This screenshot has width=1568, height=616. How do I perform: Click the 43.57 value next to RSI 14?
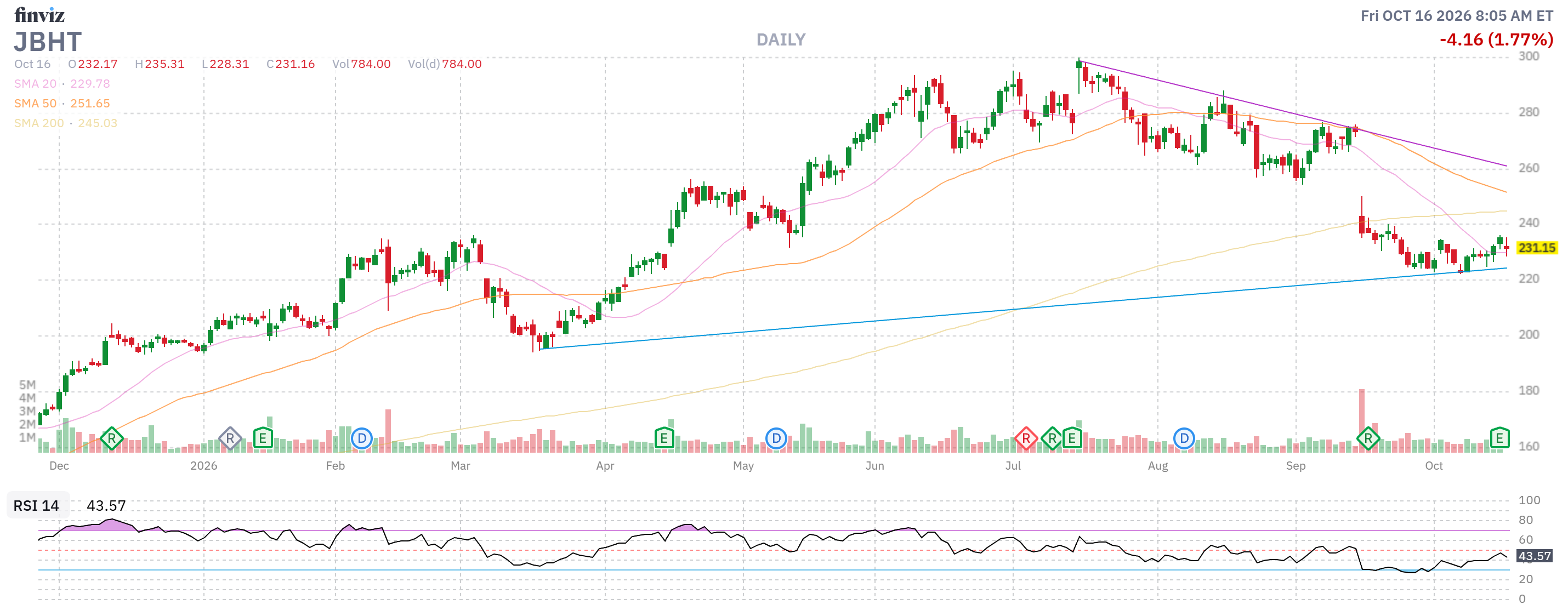tap(106, 506)
